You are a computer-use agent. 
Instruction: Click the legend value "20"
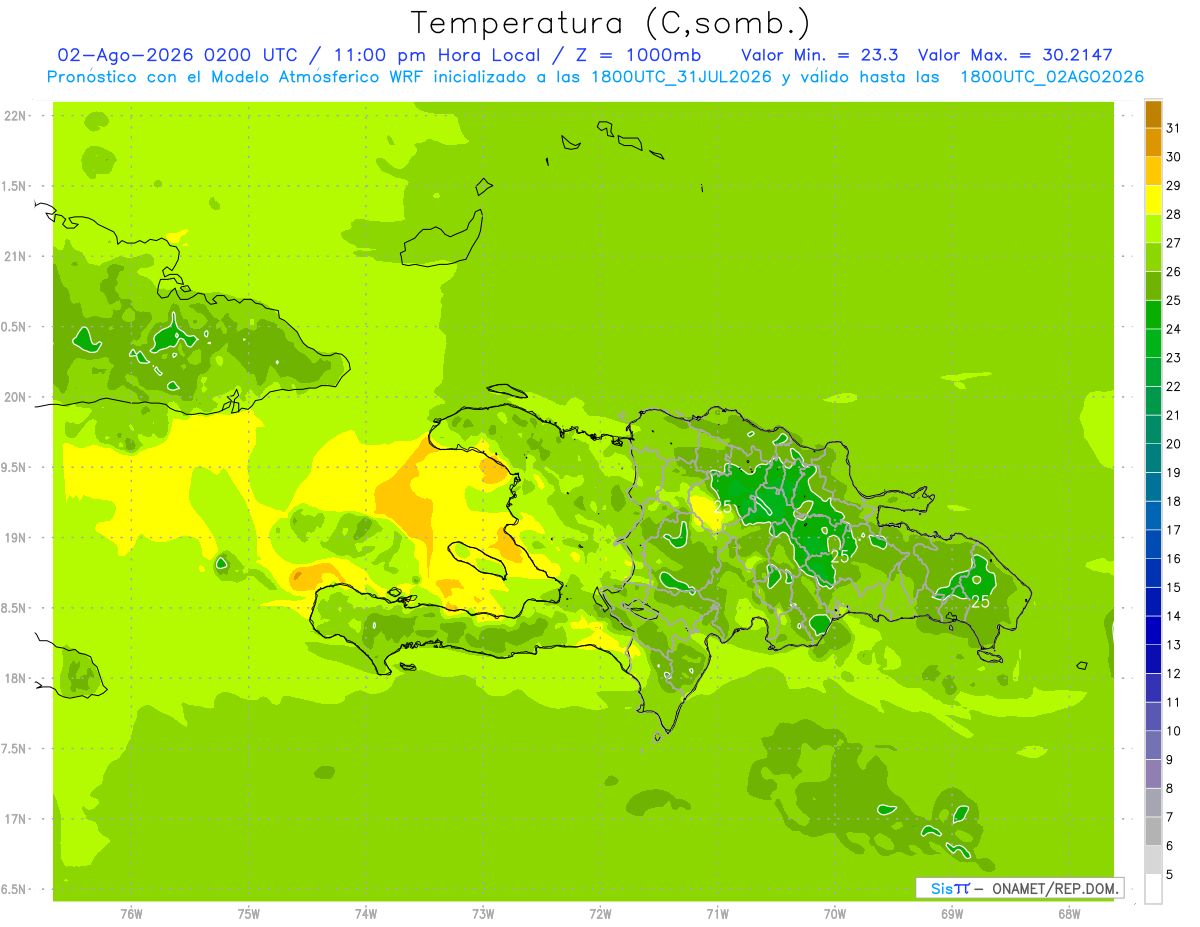(x=1174, y=444)
